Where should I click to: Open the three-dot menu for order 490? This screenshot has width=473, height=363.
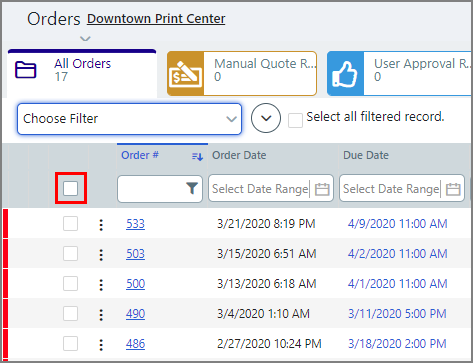(101, 315)
